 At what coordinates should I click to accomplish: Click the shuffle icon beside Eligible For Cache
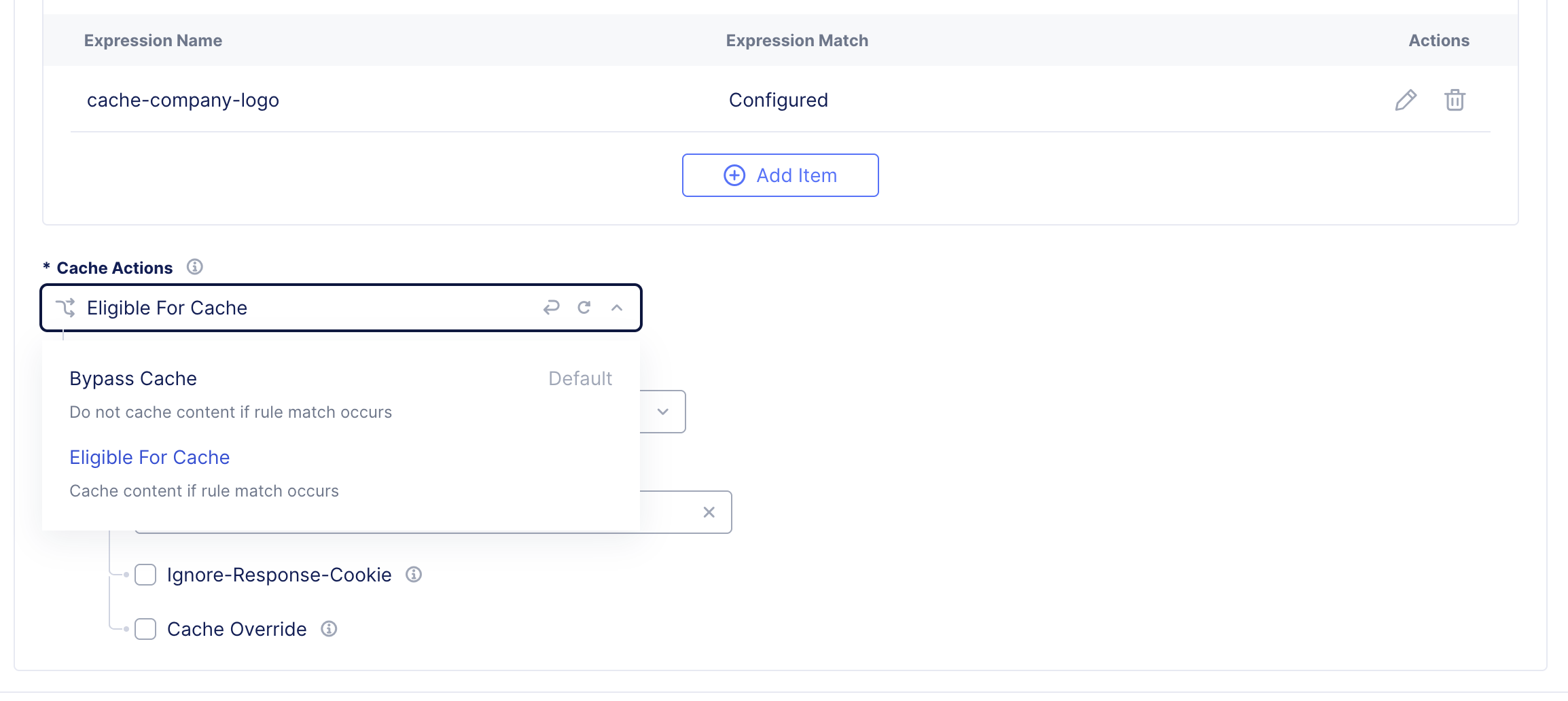coord(65,308)
